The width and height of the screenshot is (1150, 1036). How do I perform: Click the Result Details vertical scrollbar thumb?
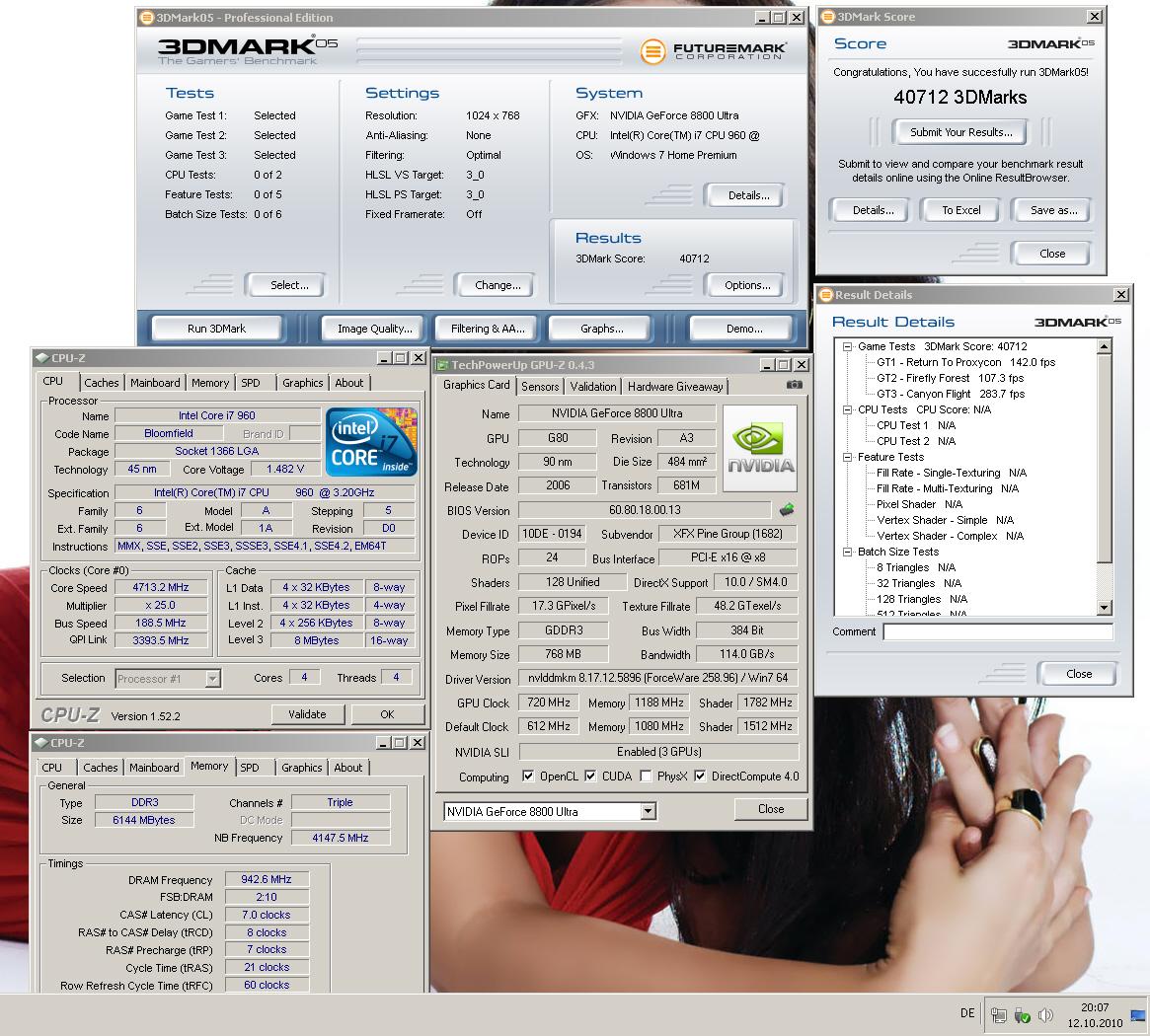tap(1105, 458)
